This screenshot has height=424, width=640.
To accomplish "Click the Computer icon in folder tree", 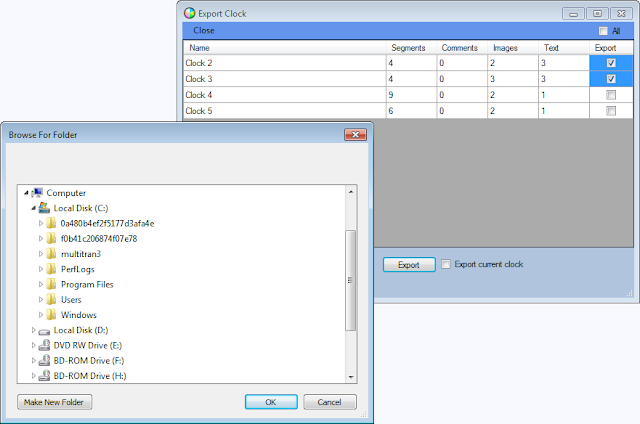I will [37, 193].
